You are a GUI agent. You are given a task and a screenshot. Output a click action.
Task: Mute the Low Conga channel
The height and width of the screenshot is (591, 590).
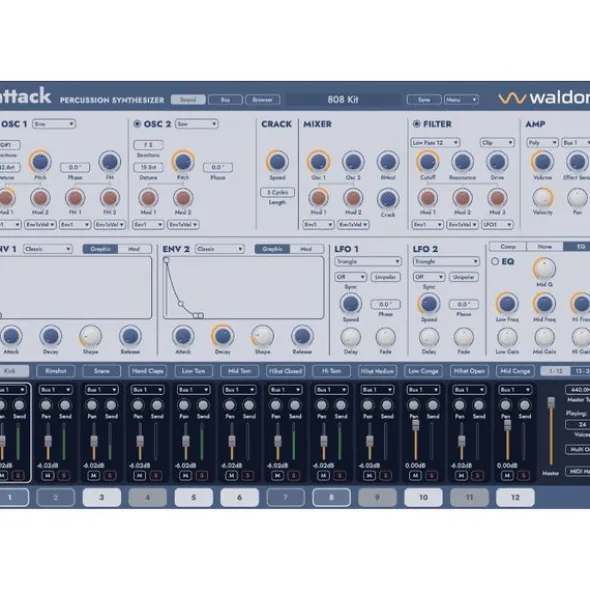(415, 476)
